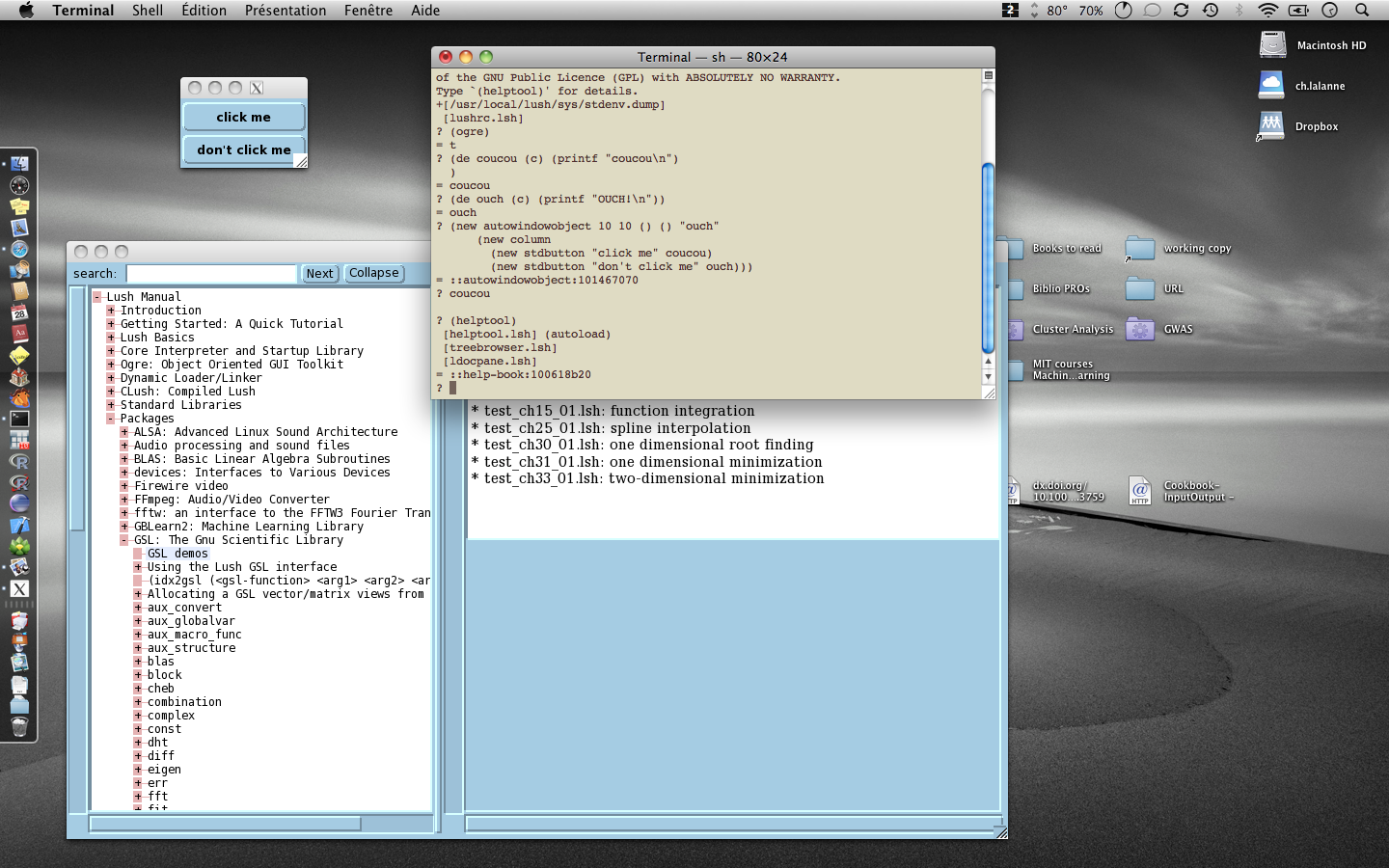Screen dimensions: 1389x868
Task: Expand the Ogre GUI Toolkit node
Action: 111,365
